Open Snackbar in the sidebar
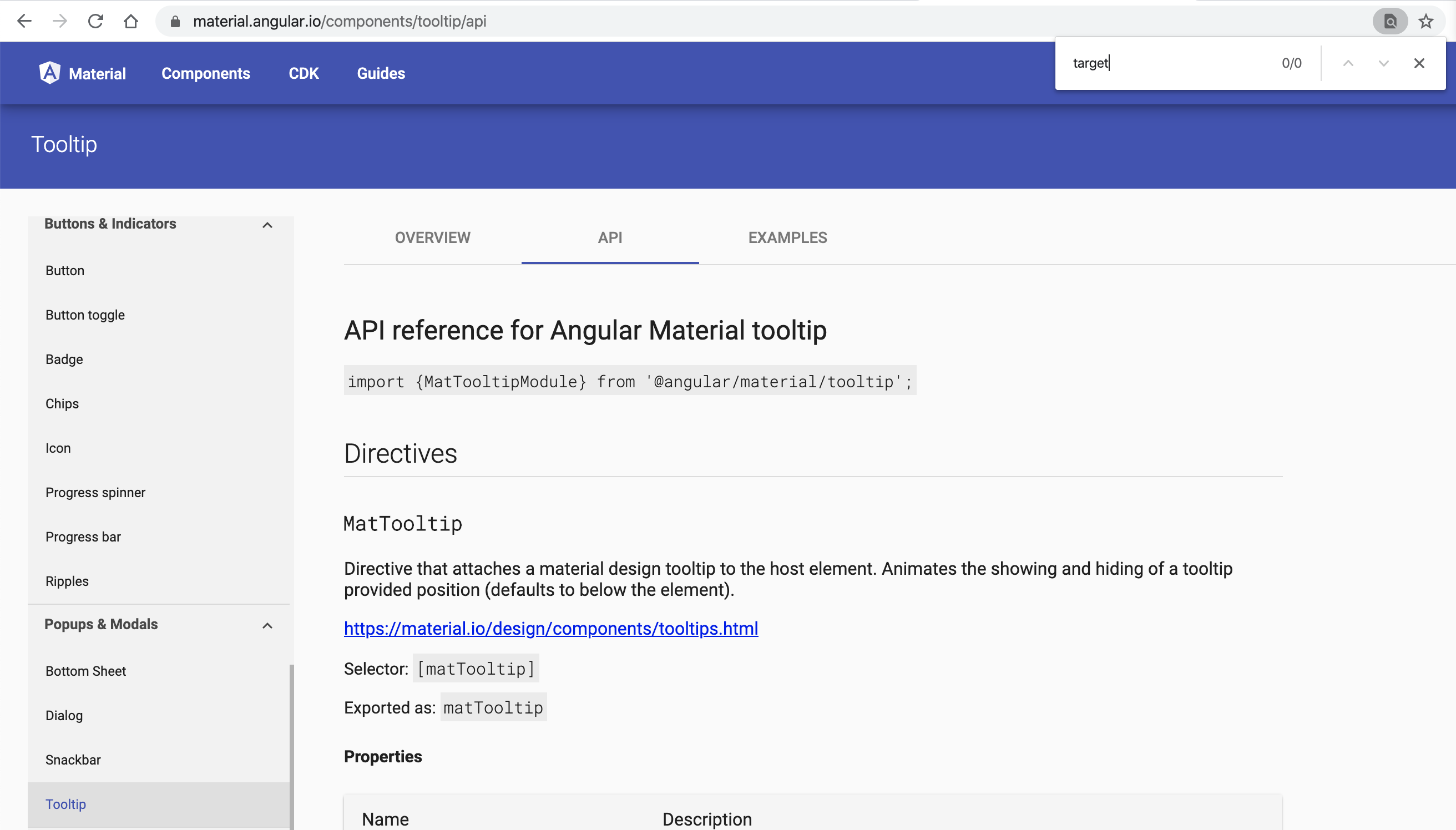Screen dimensions: 1456x830 pyautogui.click(x=159, y=761)
